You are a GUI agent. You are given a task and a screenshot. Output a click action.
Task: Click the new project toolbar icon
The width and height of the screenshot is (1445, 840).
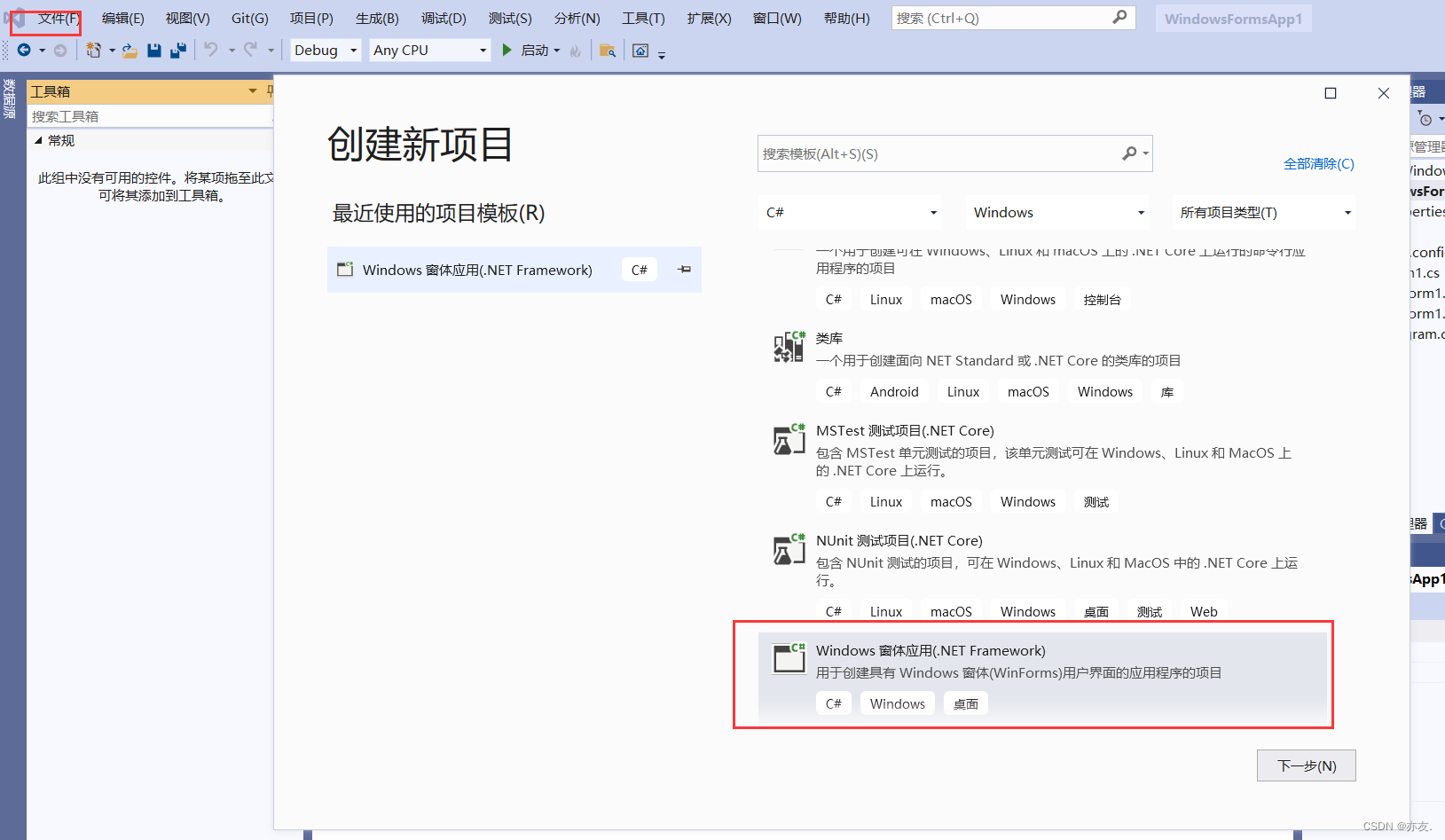pos(93,51)
